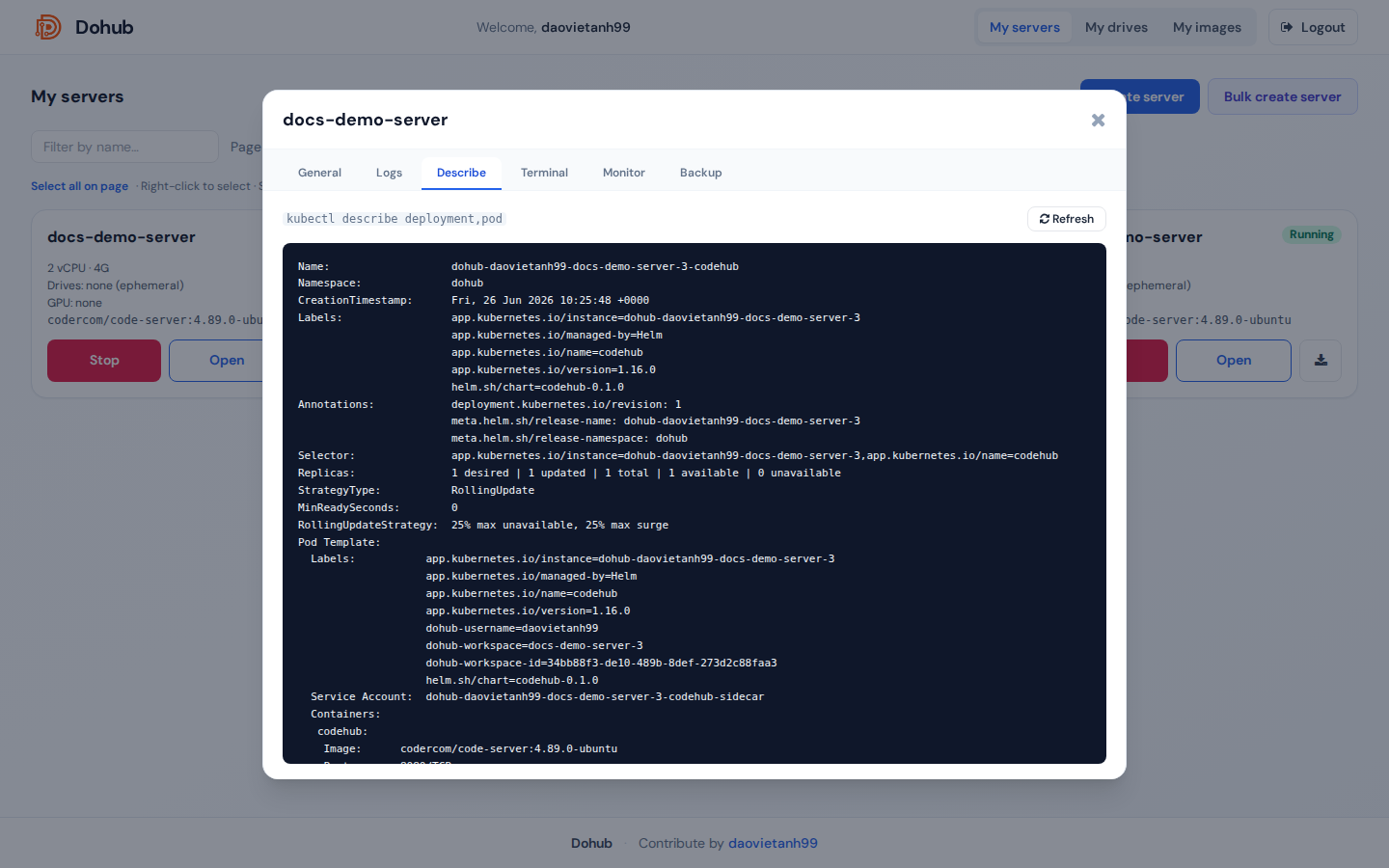The height and width of the screenshot is (868, 1389).
Task: Open the Logs tab
Action: click(389, 173)
